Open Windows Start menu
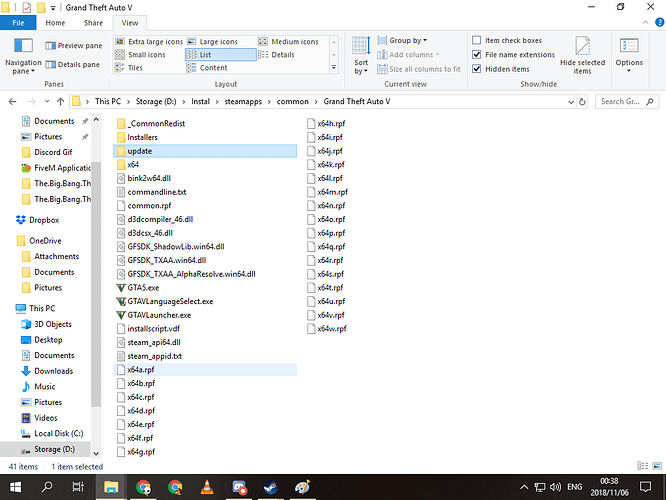This screenshot has width=666, height=500. click(15, 487)
